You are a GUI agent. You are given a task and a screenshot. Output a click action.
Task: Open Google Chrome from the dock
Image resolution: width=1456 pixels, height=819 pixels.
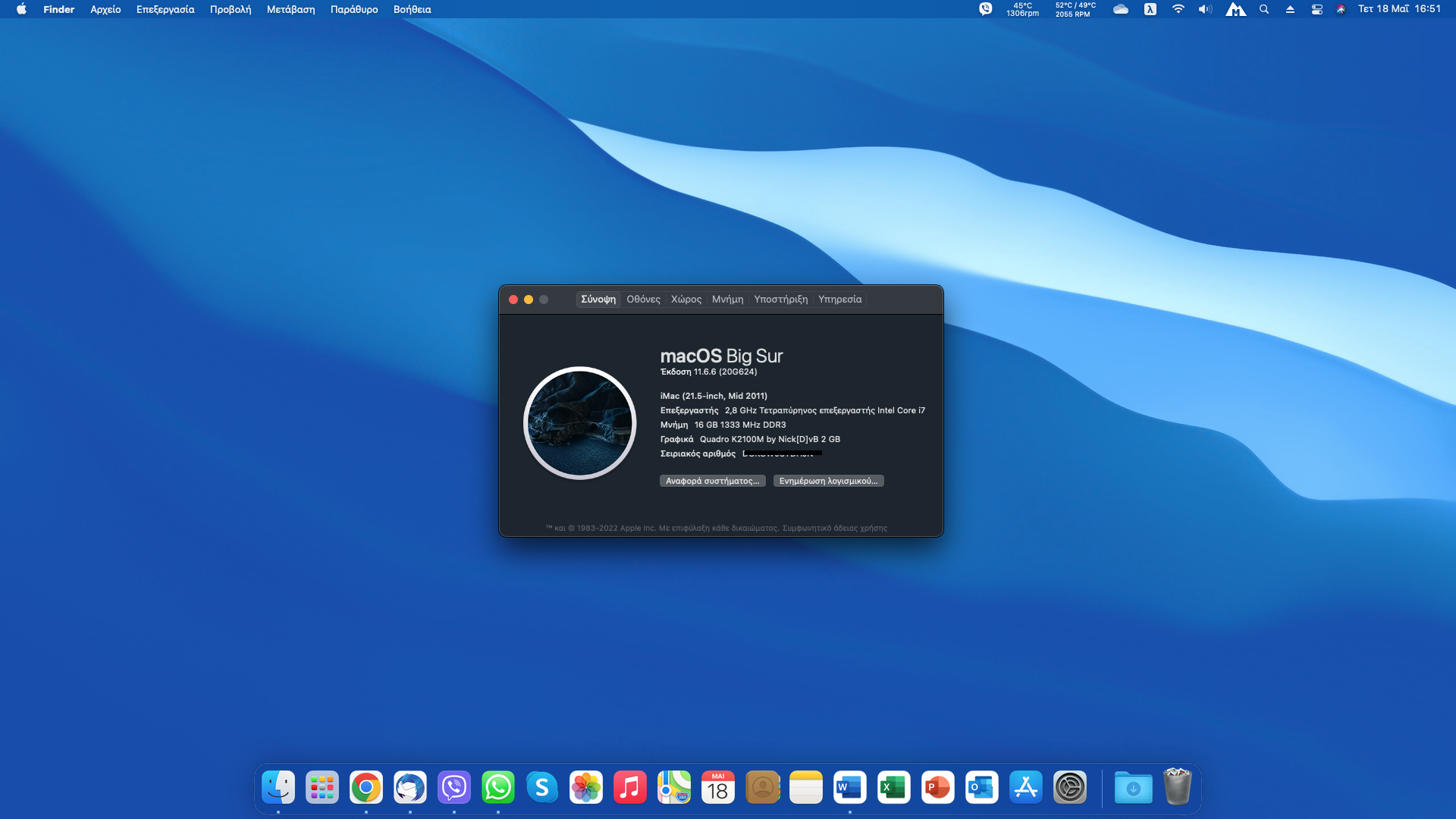pos(366,788)
